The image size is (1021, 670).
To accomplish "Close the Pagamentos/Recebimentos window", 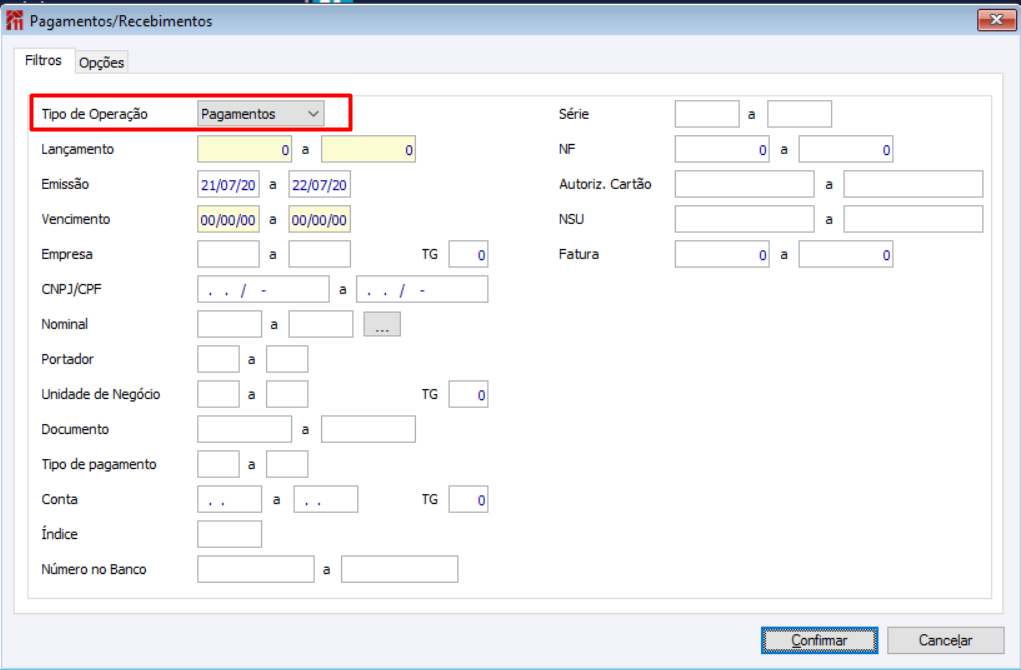I will tap(996, 20).
